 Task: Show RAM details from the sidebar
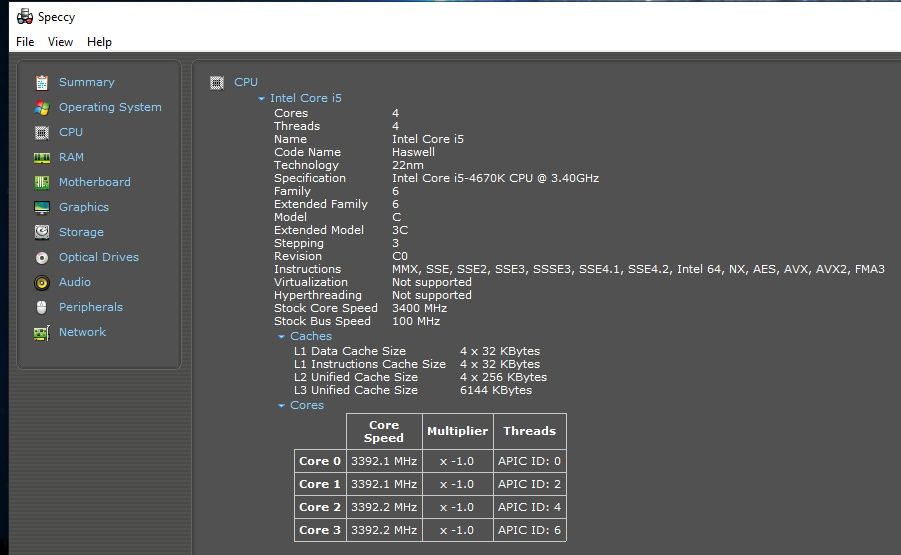[71, 157]
